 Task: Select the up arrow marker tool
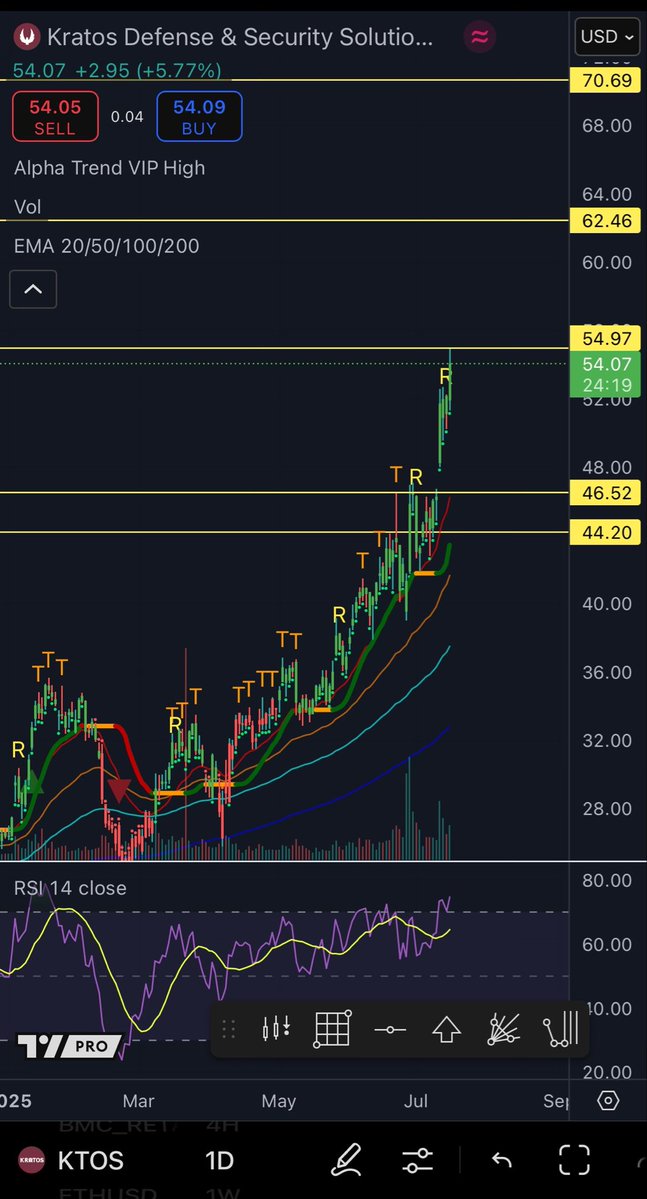[447, 1029]
